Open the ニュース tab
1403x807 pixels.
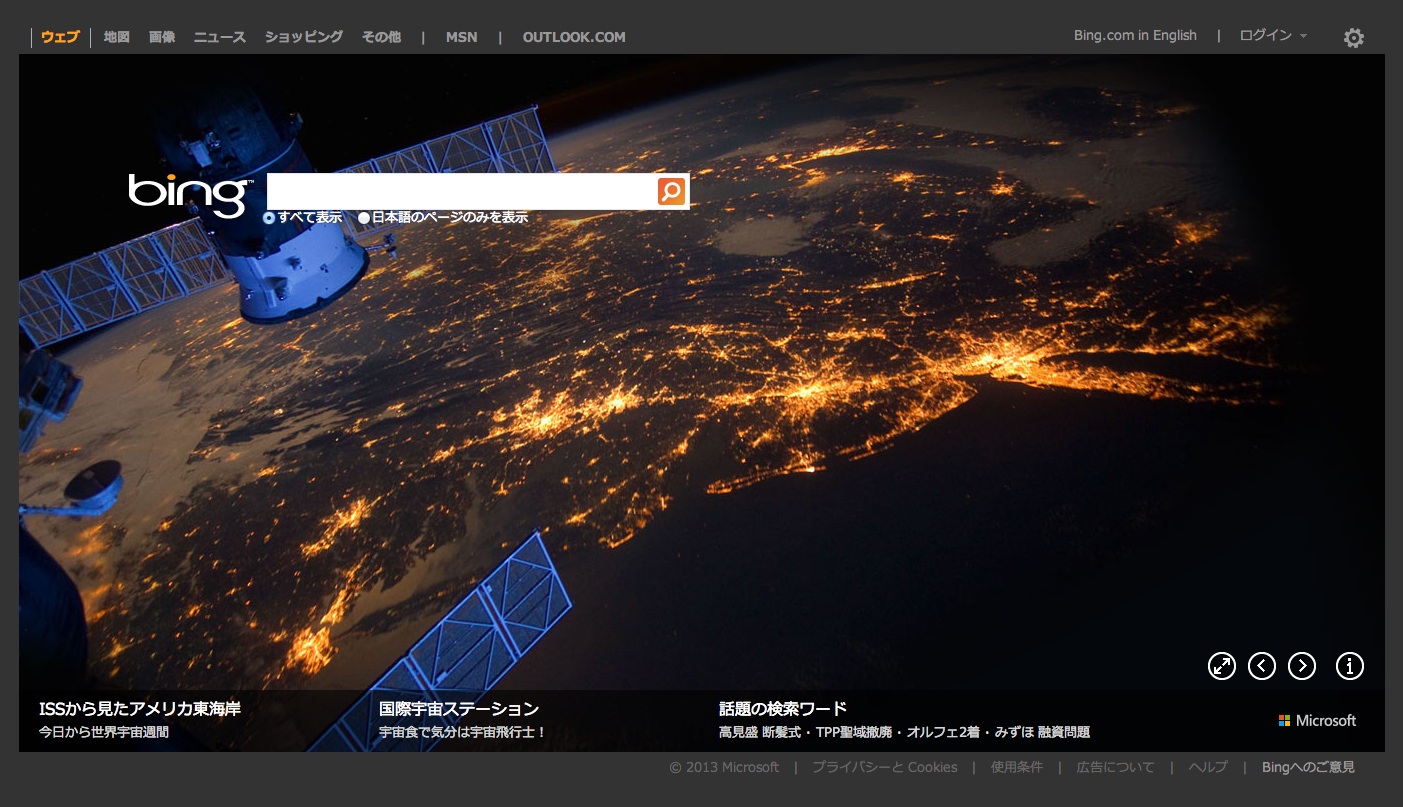(x=219, y=37)
